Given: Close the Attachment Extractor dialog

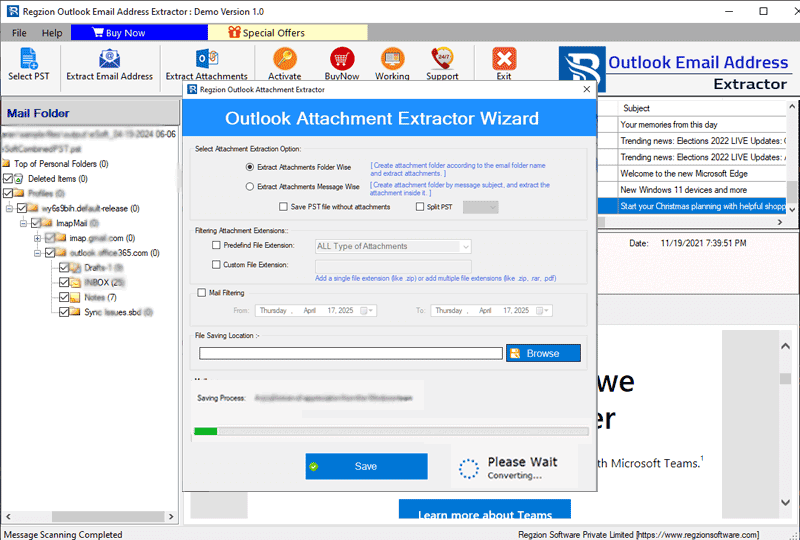Looking at the screenshot, I should [587, 89].
